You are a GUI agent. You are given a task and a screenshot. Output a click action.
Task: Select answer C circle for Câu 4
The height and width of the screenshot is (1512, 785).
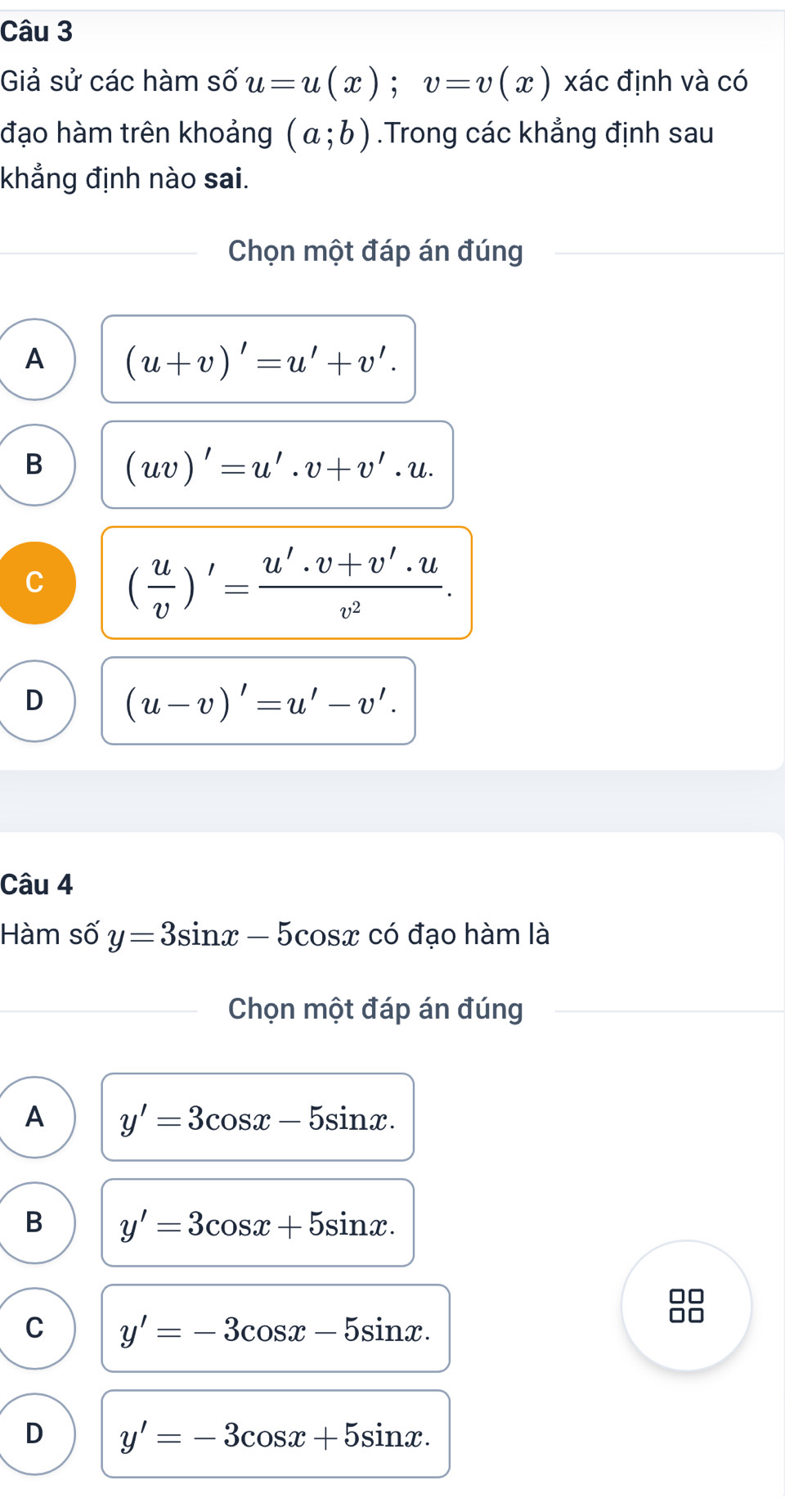[x=34, y=1328]
